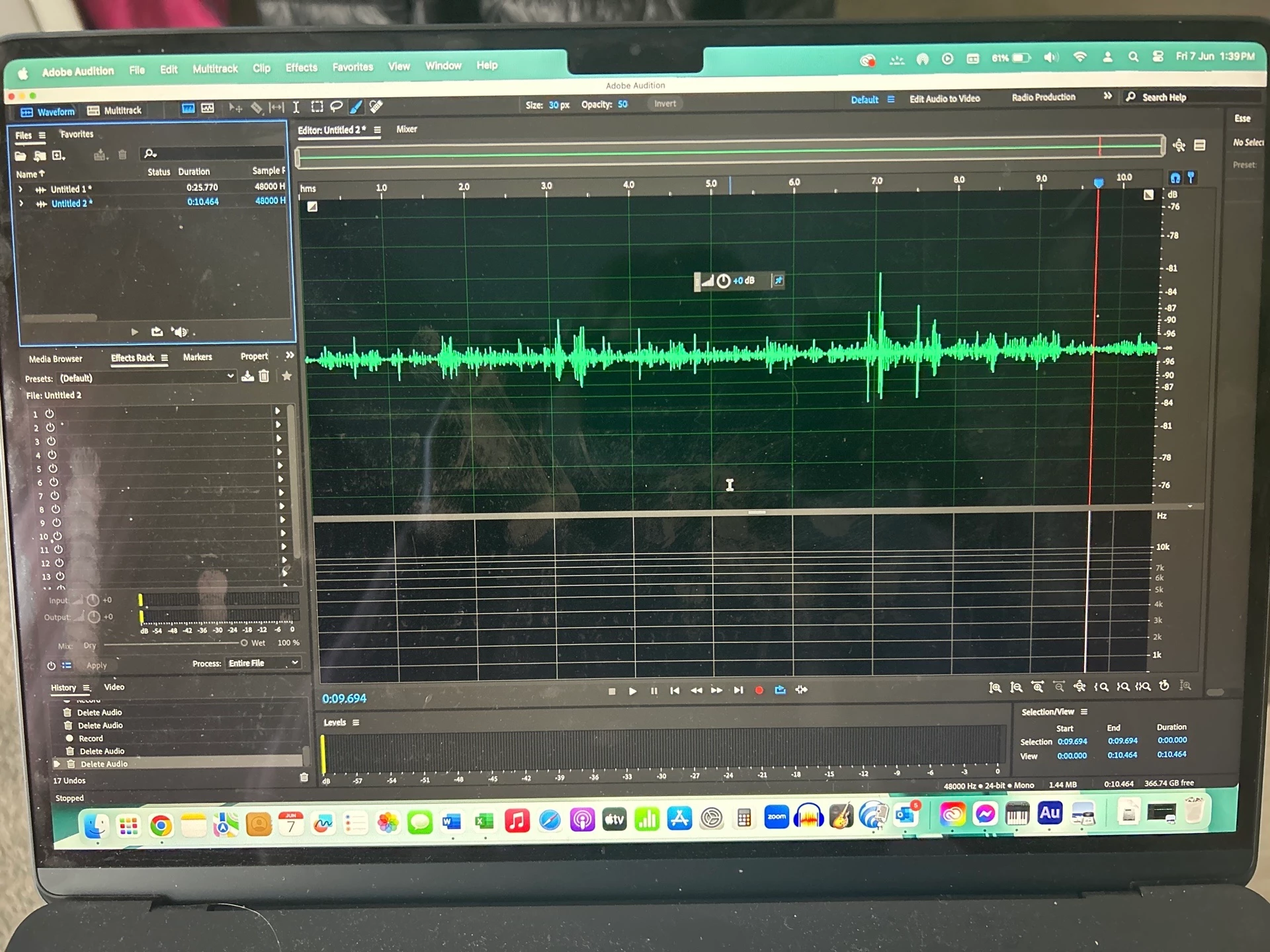Select the Spot Healing Brush tool
1270x952 pixels.
[x=376, y=106]
